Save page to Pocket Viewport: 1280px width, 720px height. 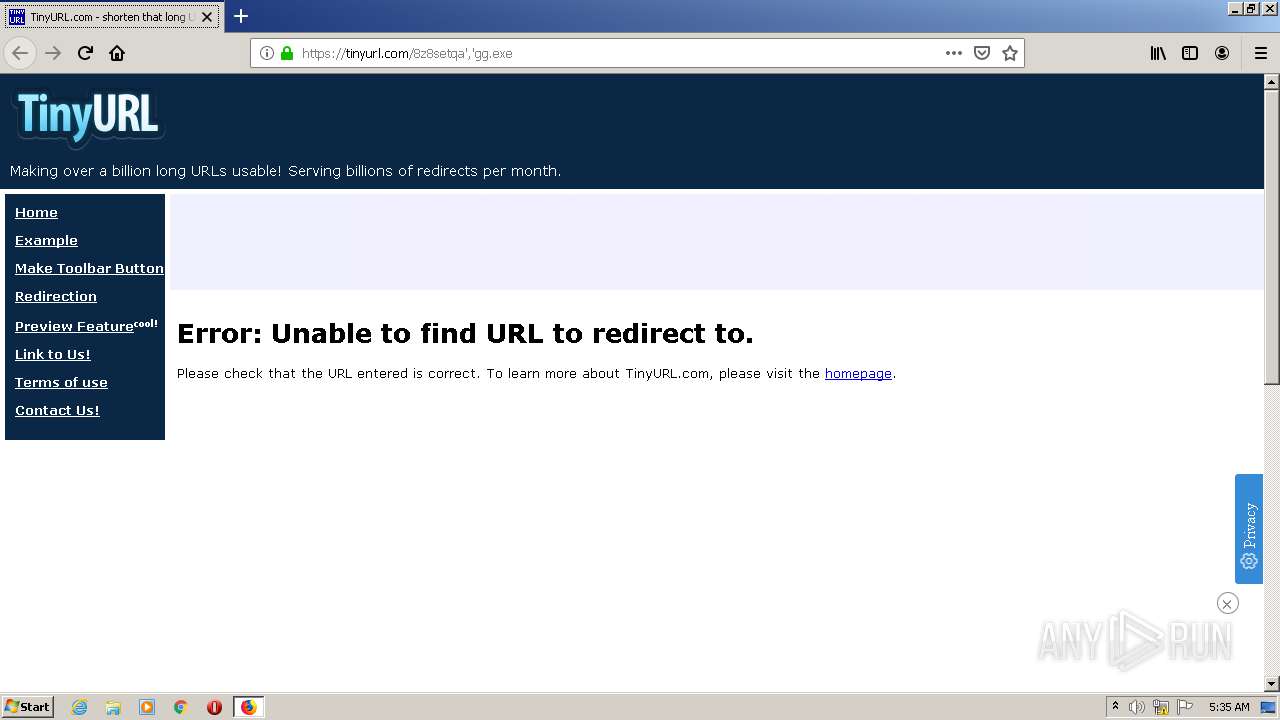pos(982,53)
